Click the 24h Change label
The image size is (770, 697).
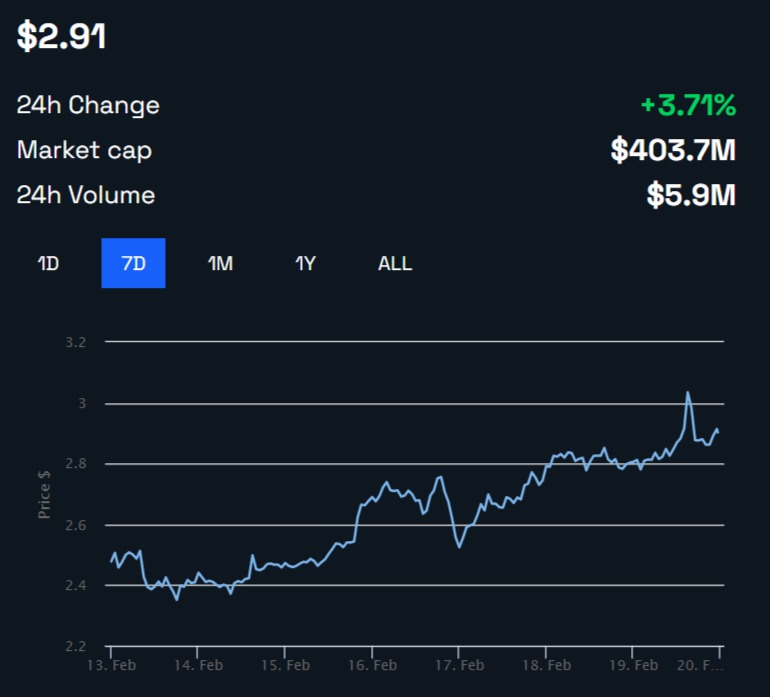click(x=88, y=105)
